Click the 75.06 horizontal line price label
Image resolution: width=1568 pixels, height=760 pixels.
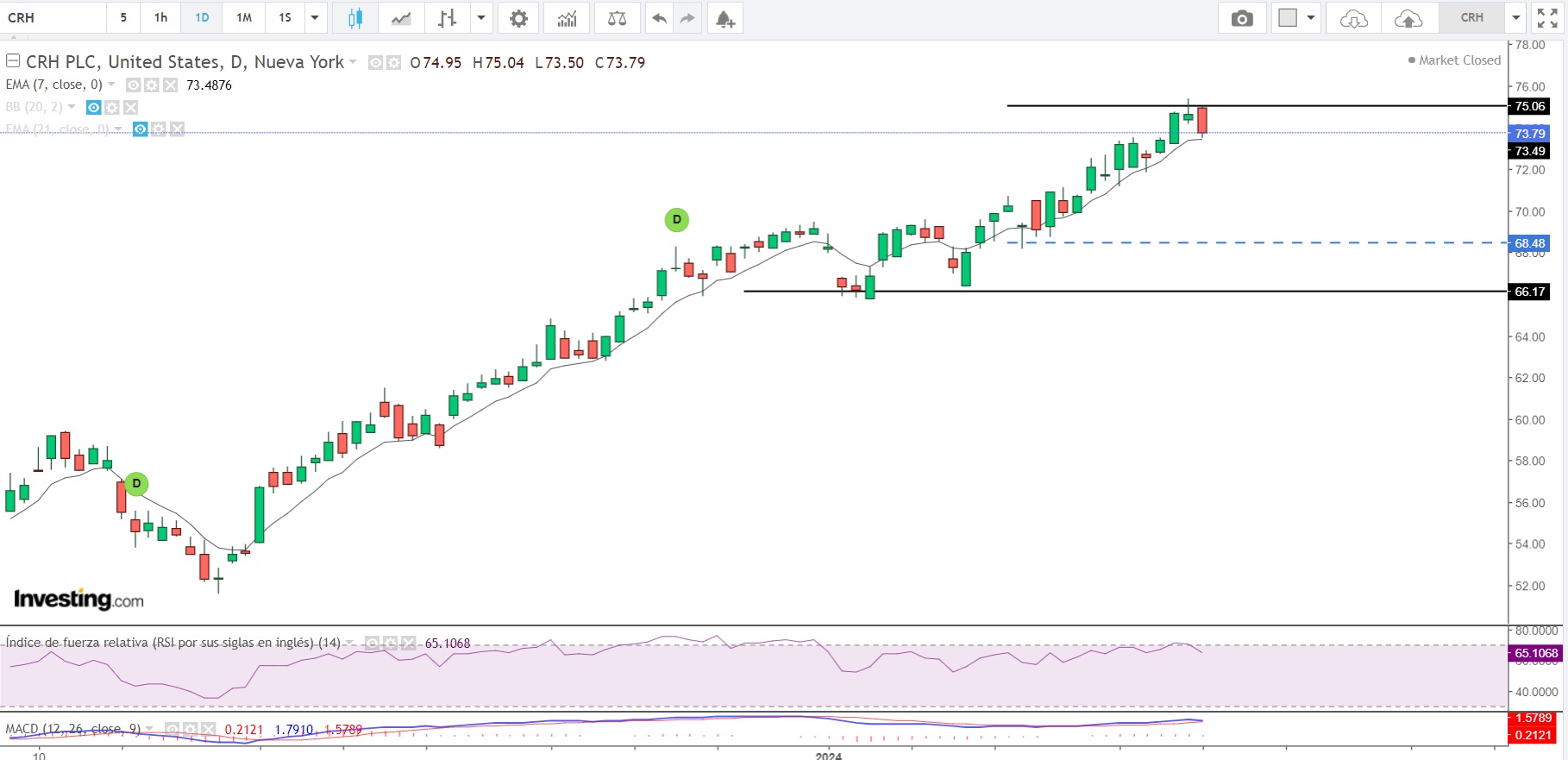click(1530, 106)
